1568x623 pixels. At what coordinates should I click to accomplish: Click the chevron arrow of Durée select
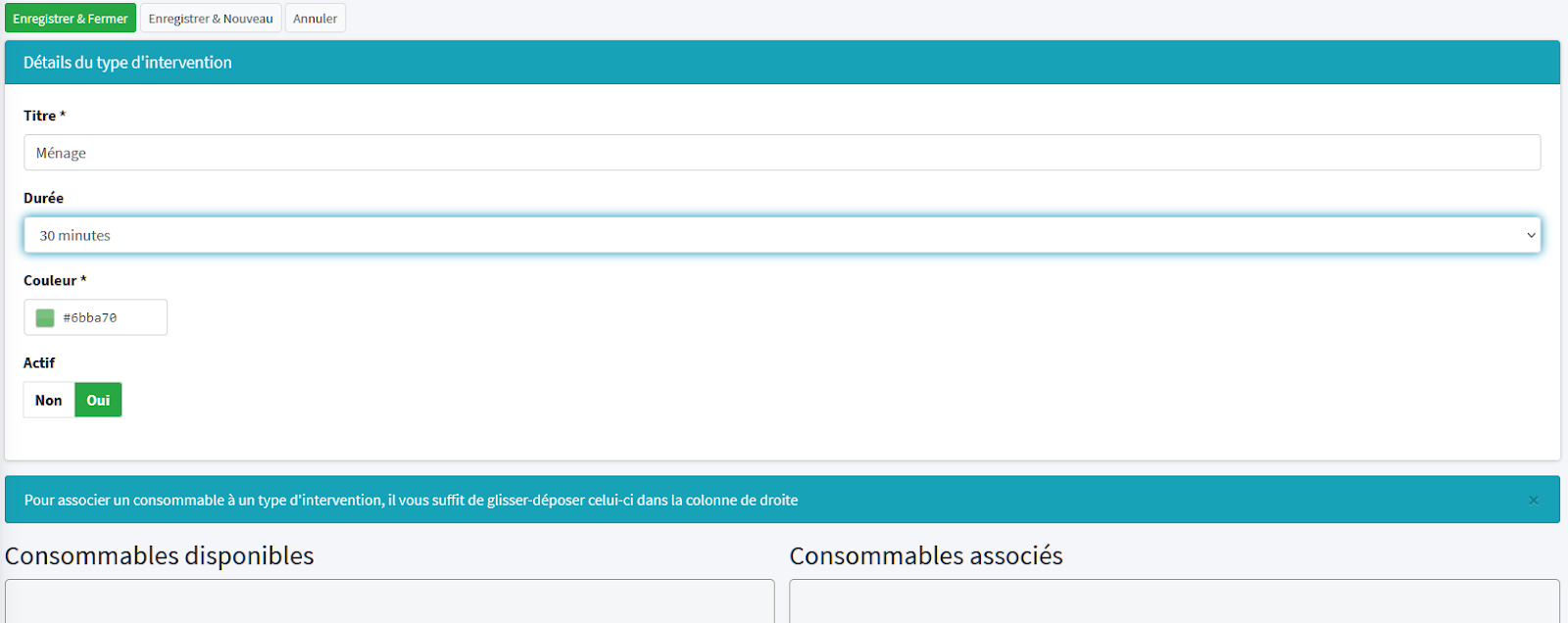(1531, 235)
